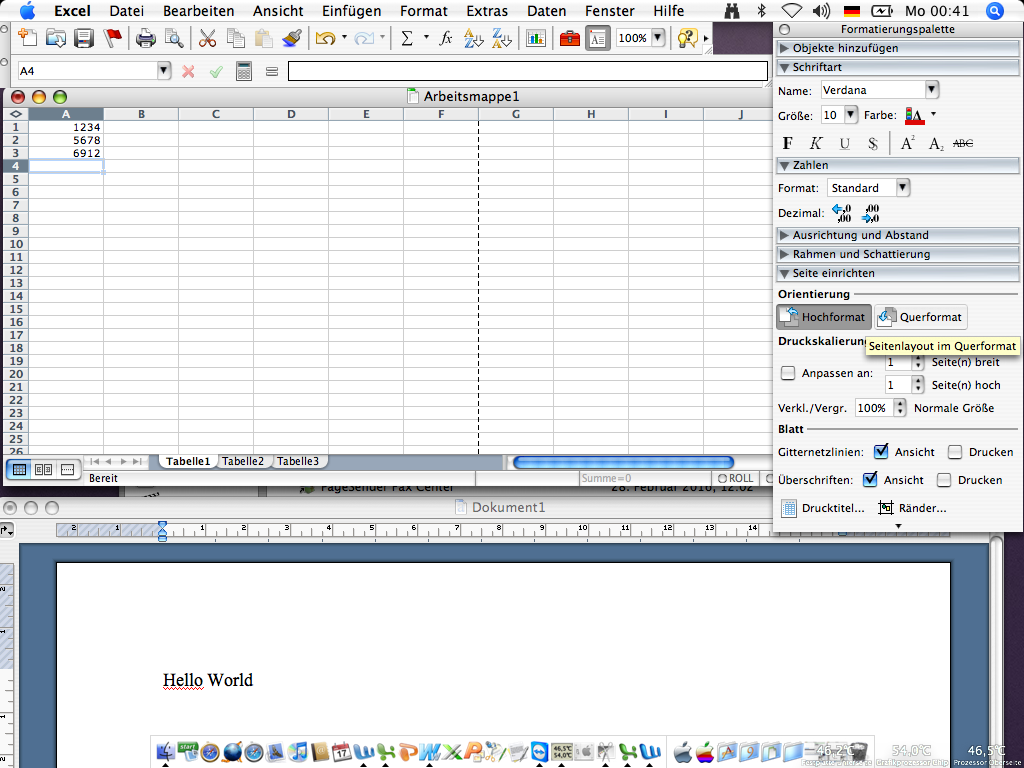Uncheck Gitternetzlinien Ansicht checkbox
The width and height of the screenshot is (1024, 768).
(881, 451)
